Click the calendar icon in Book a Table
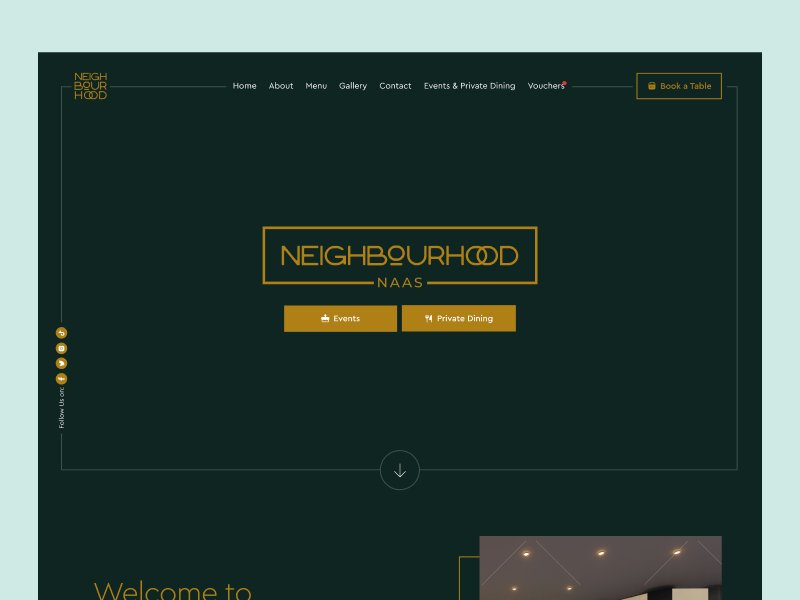 click(x=652, y=86)
